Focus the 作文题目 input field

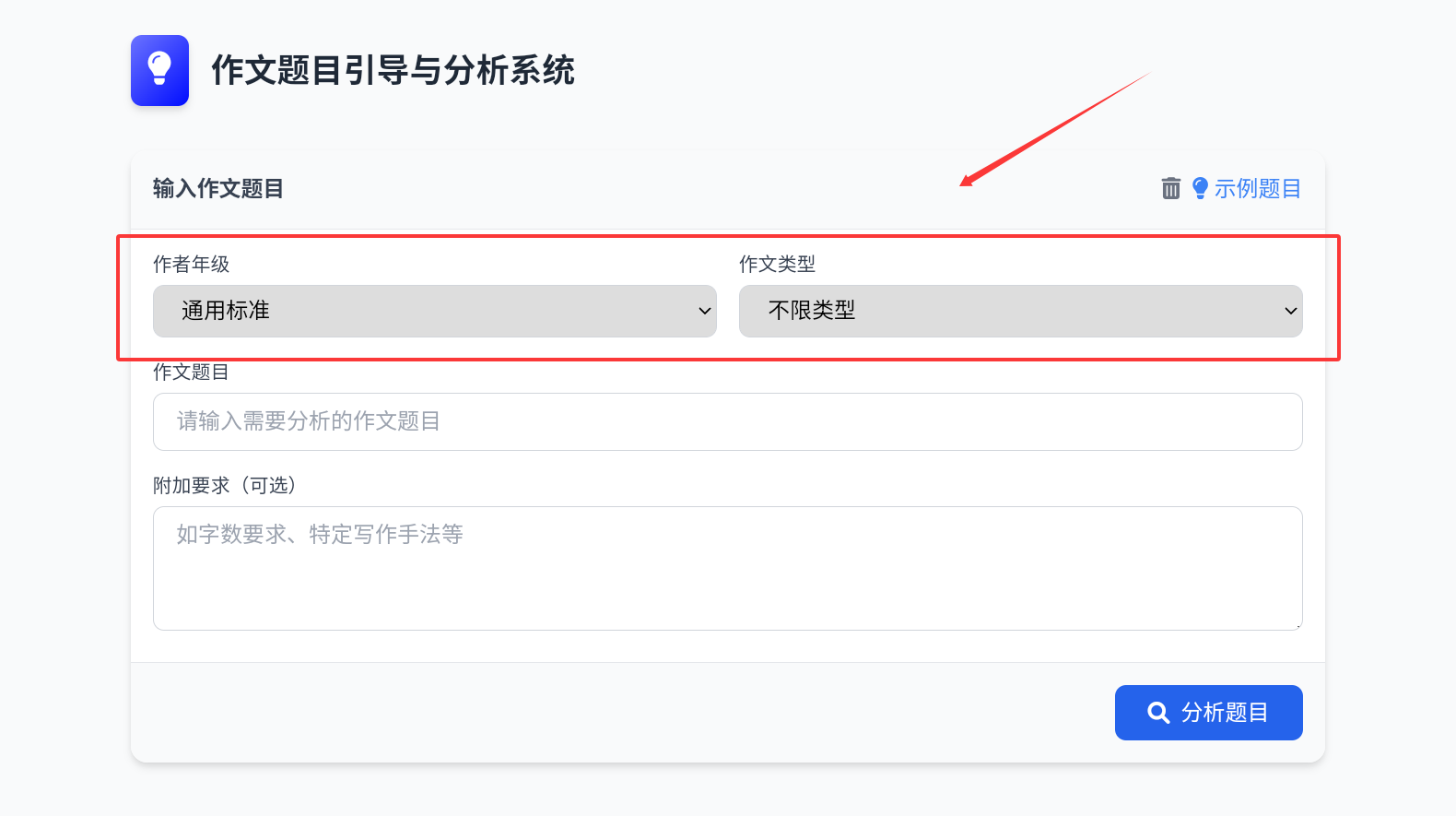727,421
